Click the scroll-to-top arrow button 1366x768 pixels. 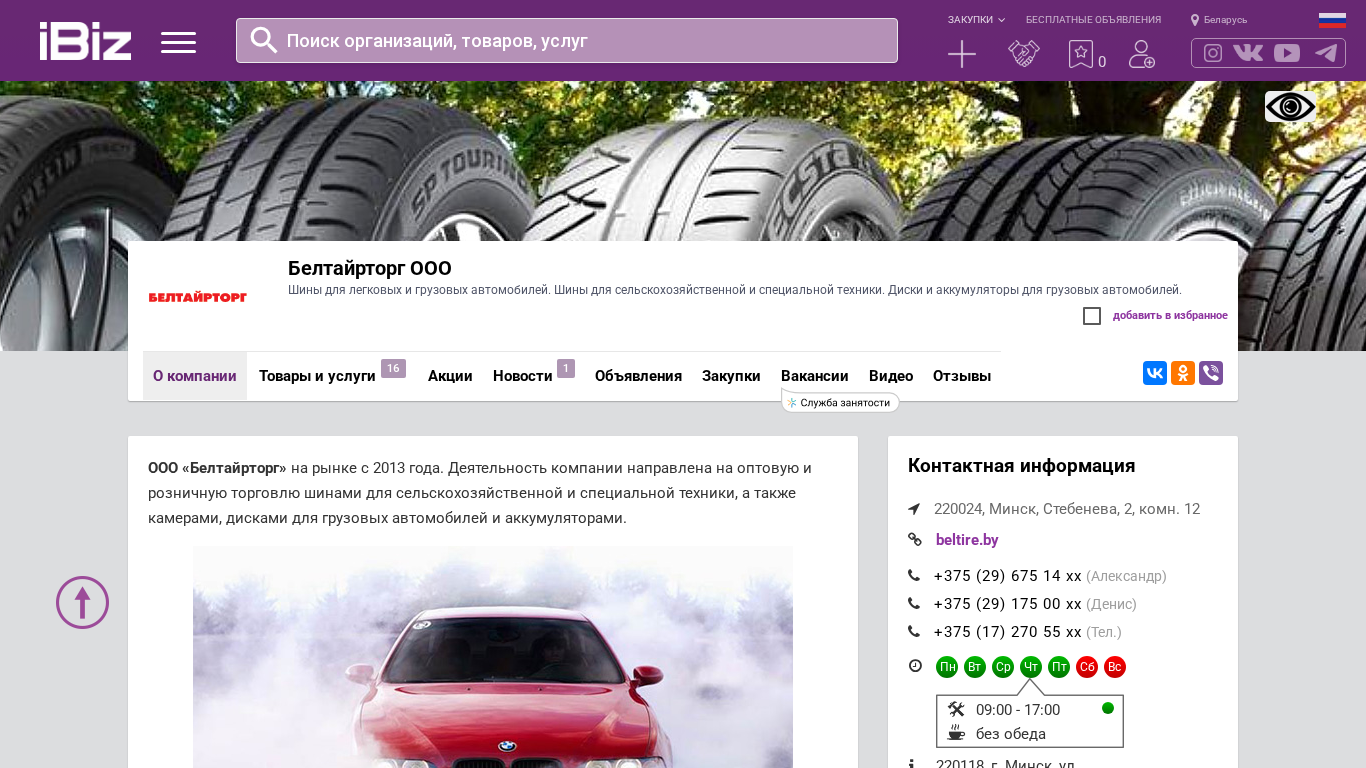click(82, 602)
